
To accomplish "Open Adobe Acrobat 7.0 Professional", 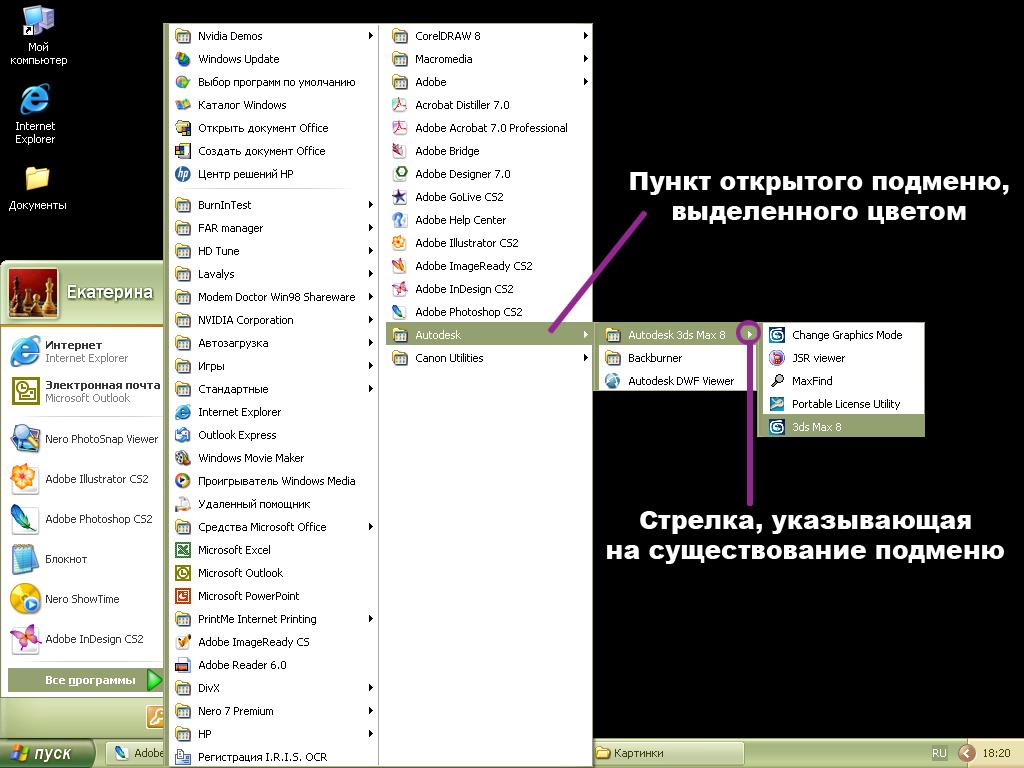I will point(491,128).
